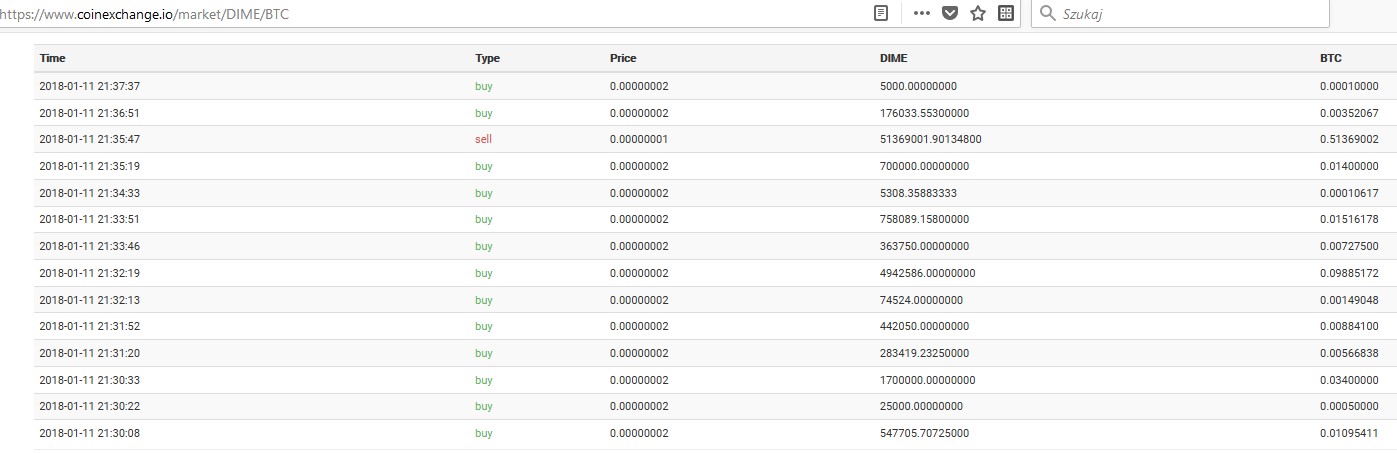Click DIME amount 5308.35883333
The width and height of the screenshot is (1397, 453).
tap(918, 193)
